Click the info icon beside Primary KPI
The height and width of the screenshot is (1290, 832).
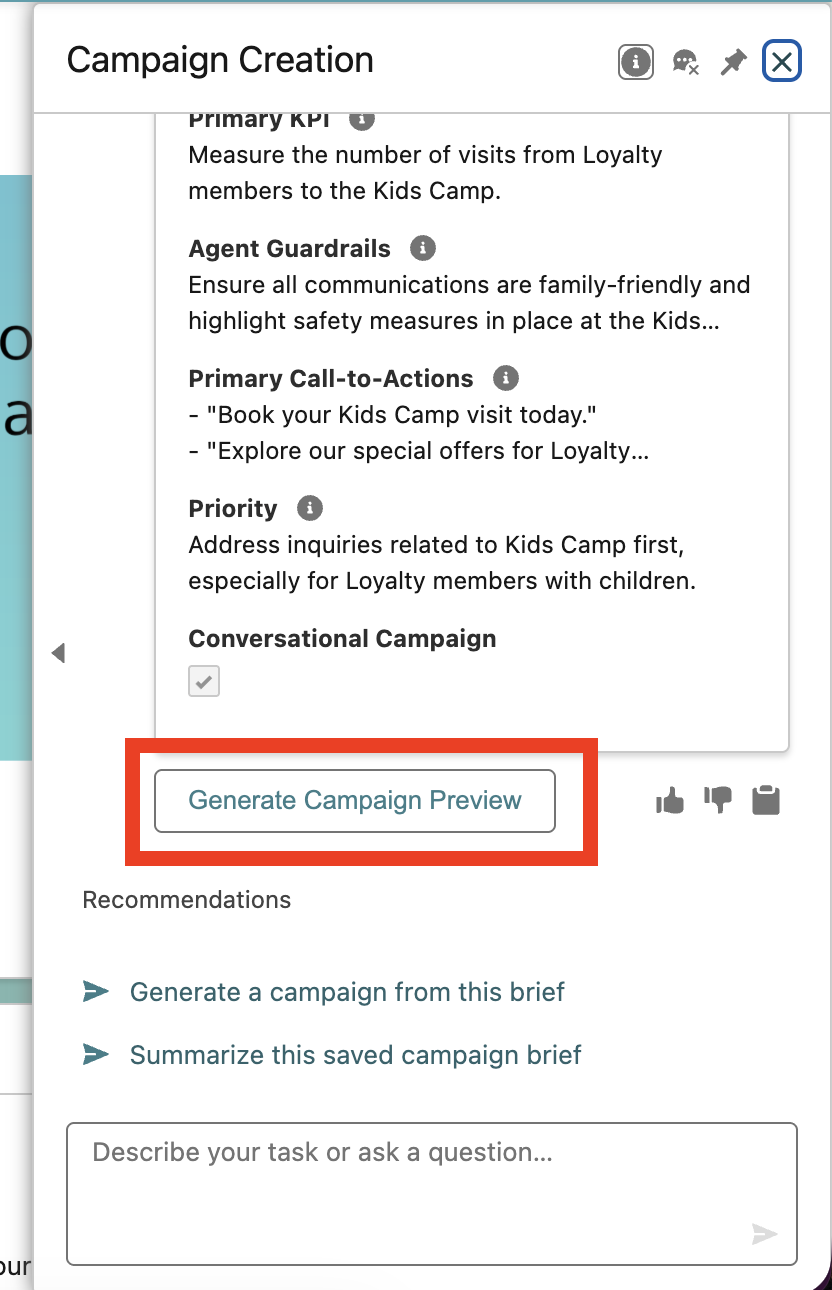362,118
